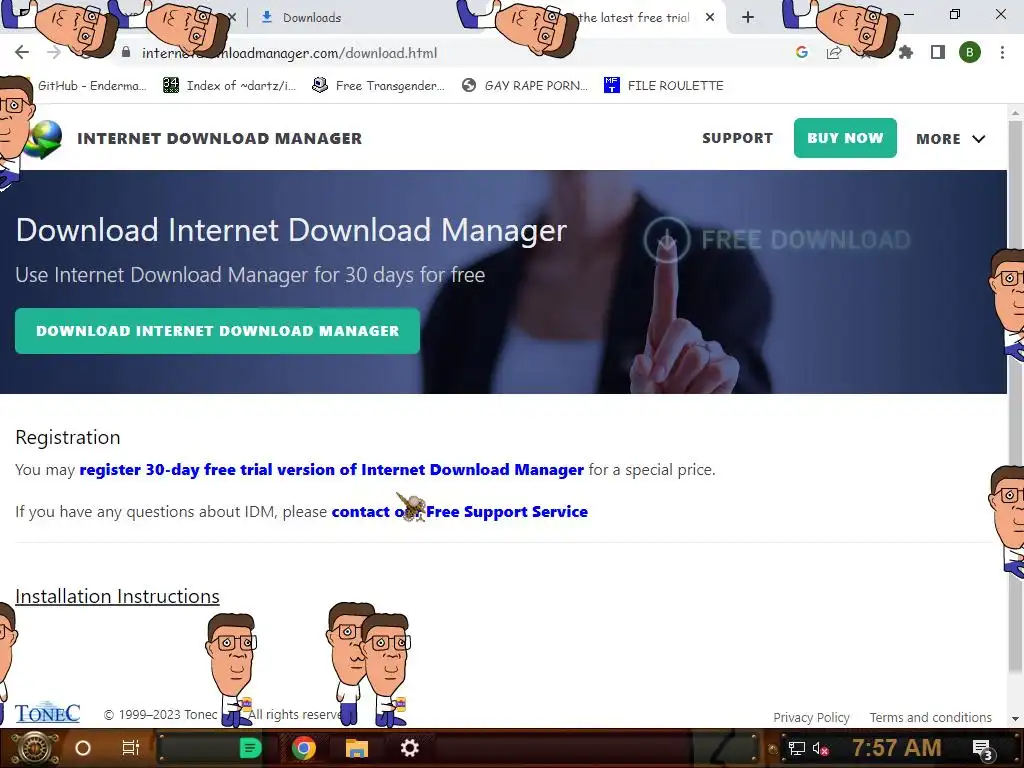Click the Installation Instructions heading

(x=118, y=596)
